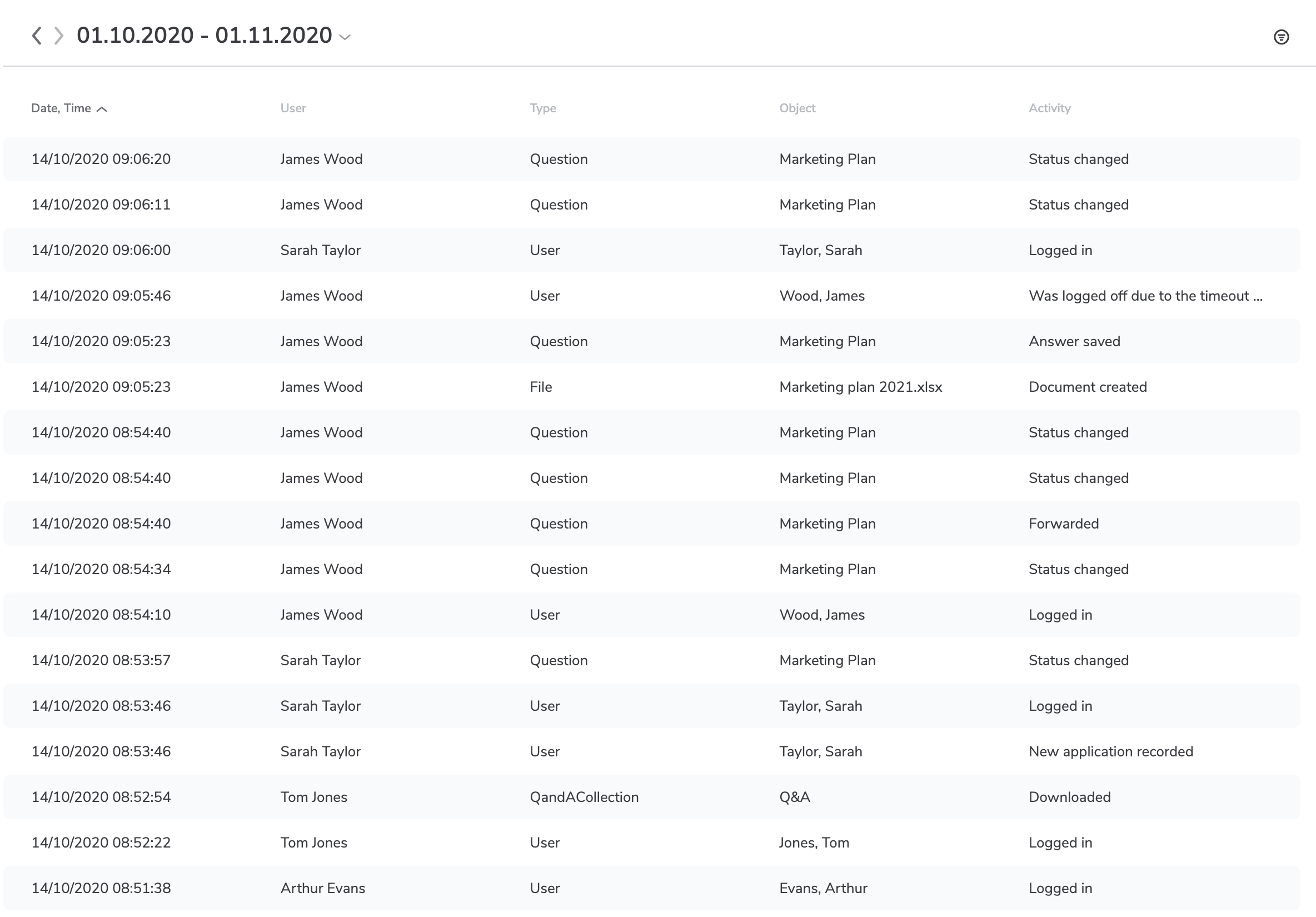Sort the table by User column
This screenshot has width=1316, height=917.
tap(293, 108)
